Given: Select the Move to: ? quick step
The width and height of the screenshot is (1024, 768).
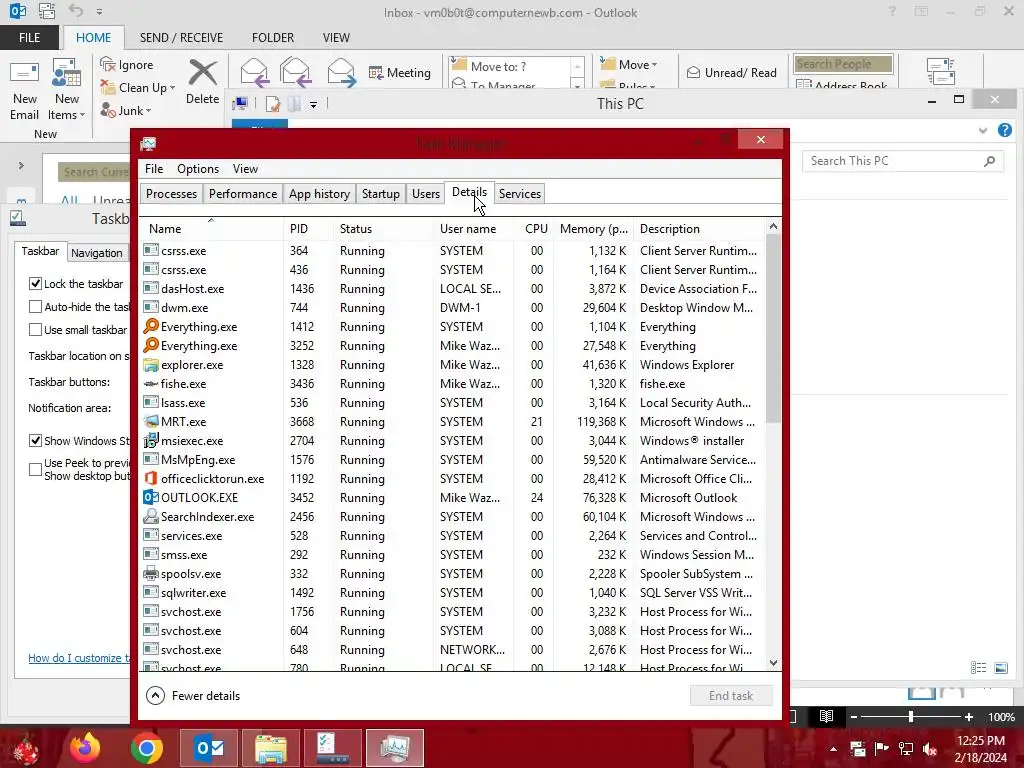Looking at the screenshot, I should (510, 66).
